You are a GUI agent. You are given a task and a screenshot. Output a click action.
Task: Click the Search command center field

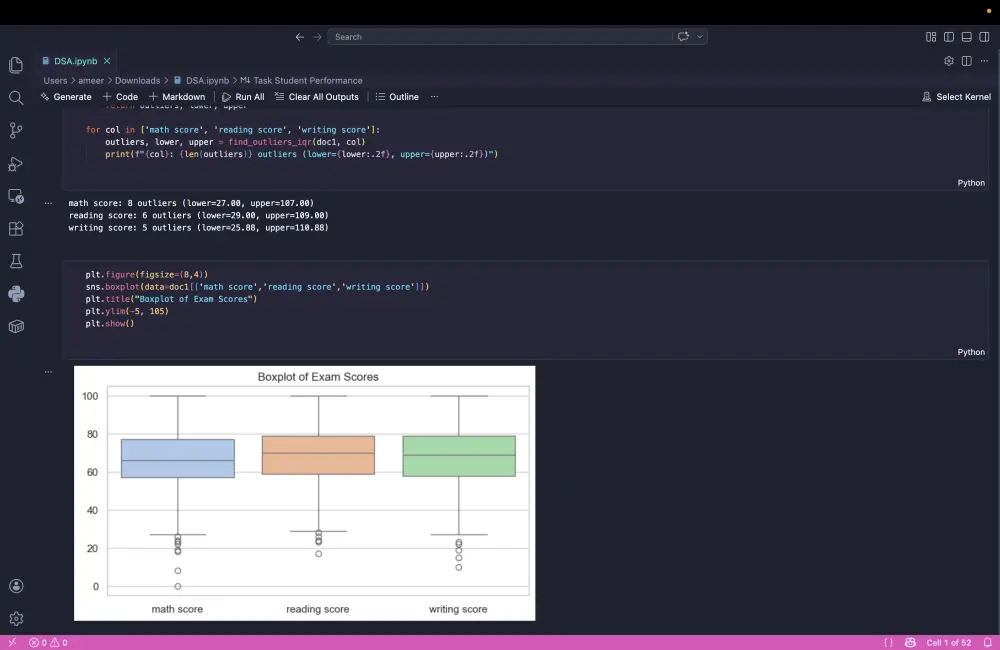point(499,37)
